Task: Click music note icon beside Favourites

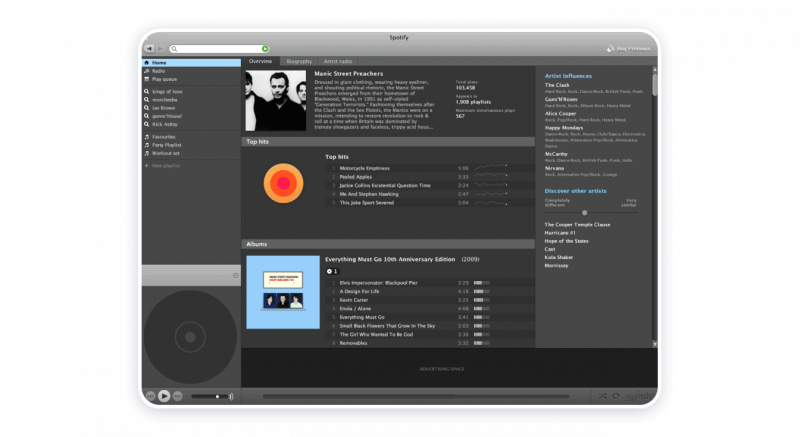Action: 147,137
